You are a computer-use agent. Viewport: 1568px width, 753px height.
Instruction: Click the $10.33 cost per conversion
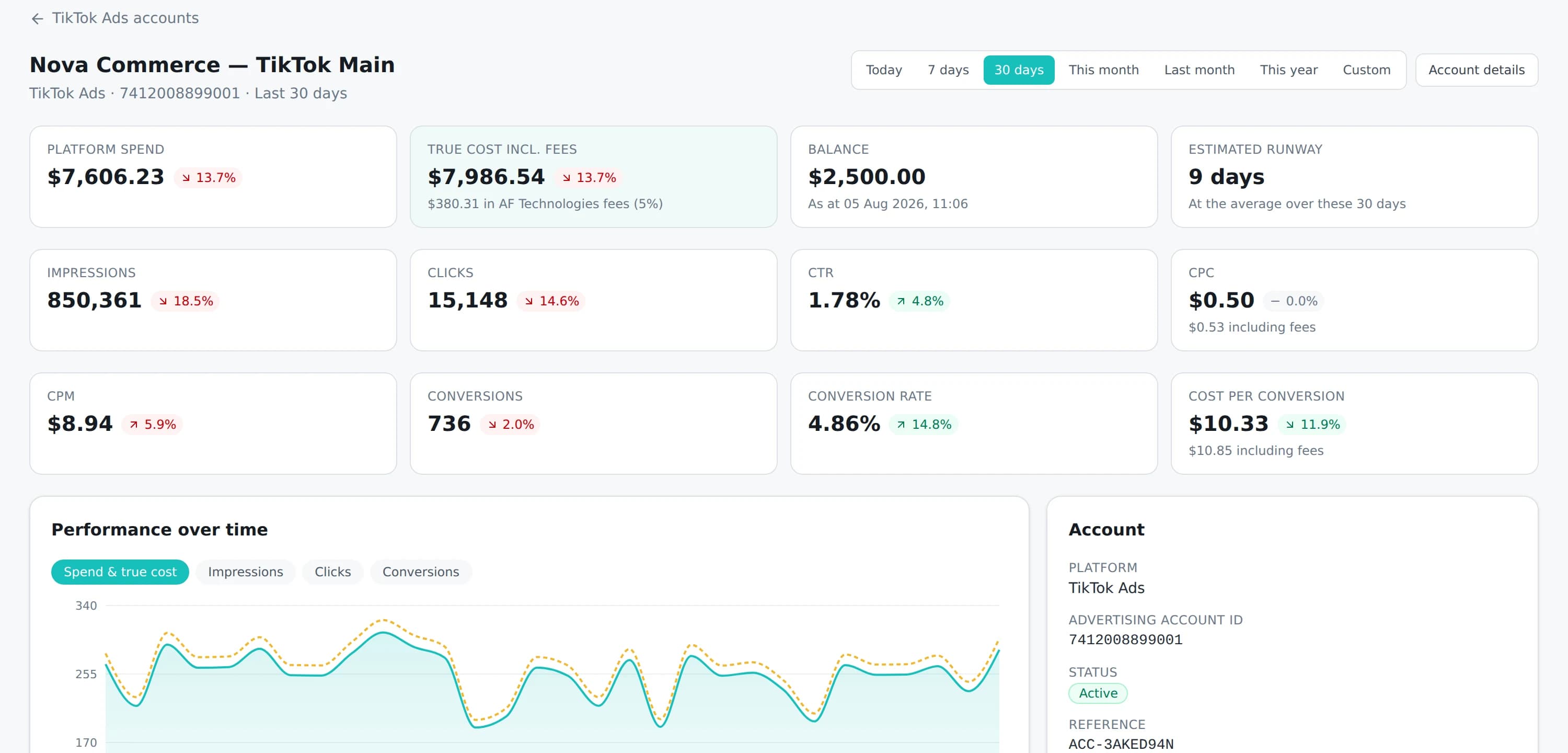pyautogui.click(x=1228, y=424)
